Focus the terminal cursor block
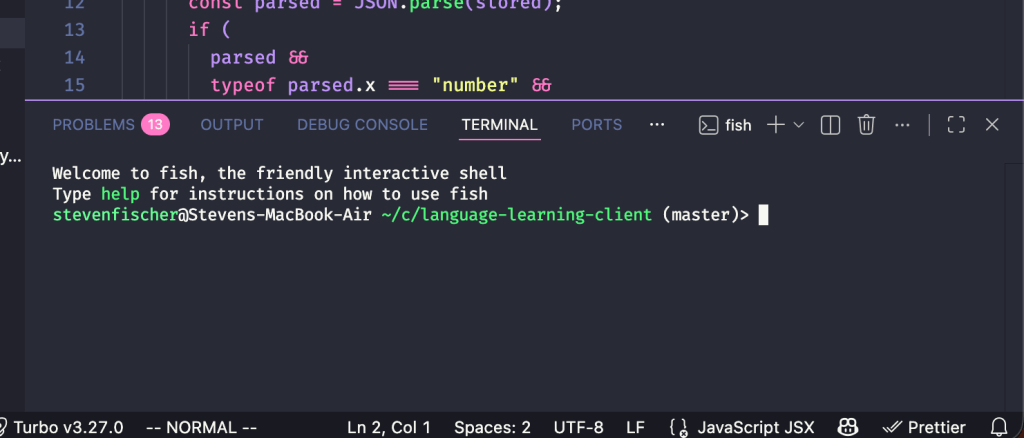This screenshot has width=1024, height=438. (x=763, y=215)
